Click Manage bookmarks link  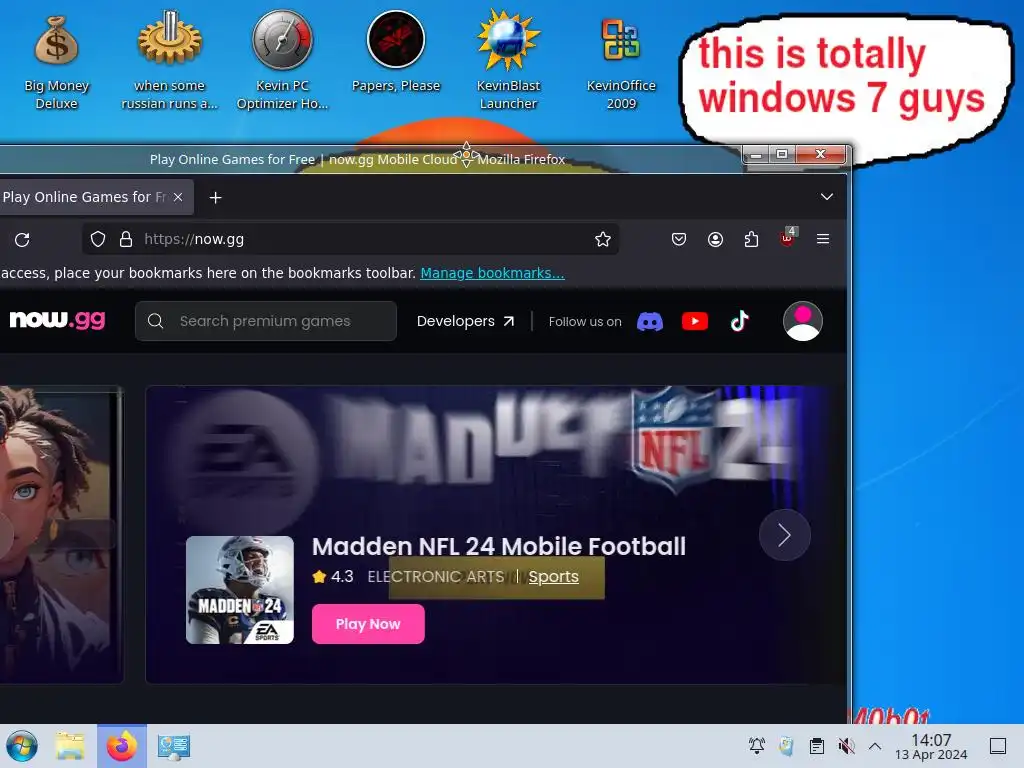pos(492,273)
